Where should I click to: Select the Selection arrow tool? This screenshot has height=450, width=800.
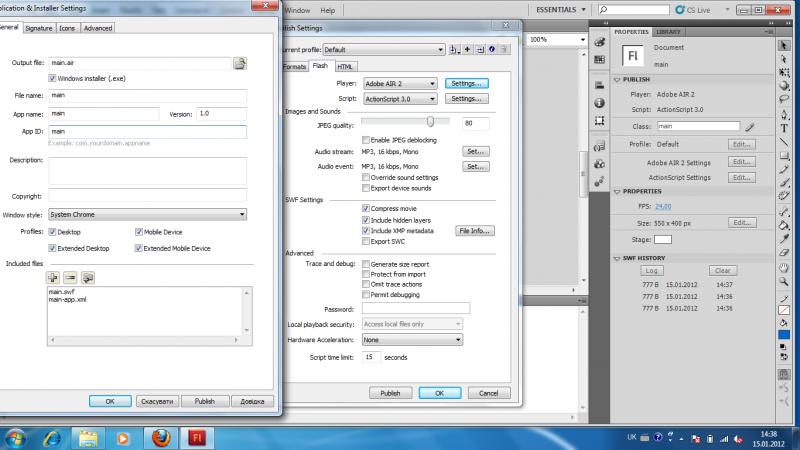point(784,46)
